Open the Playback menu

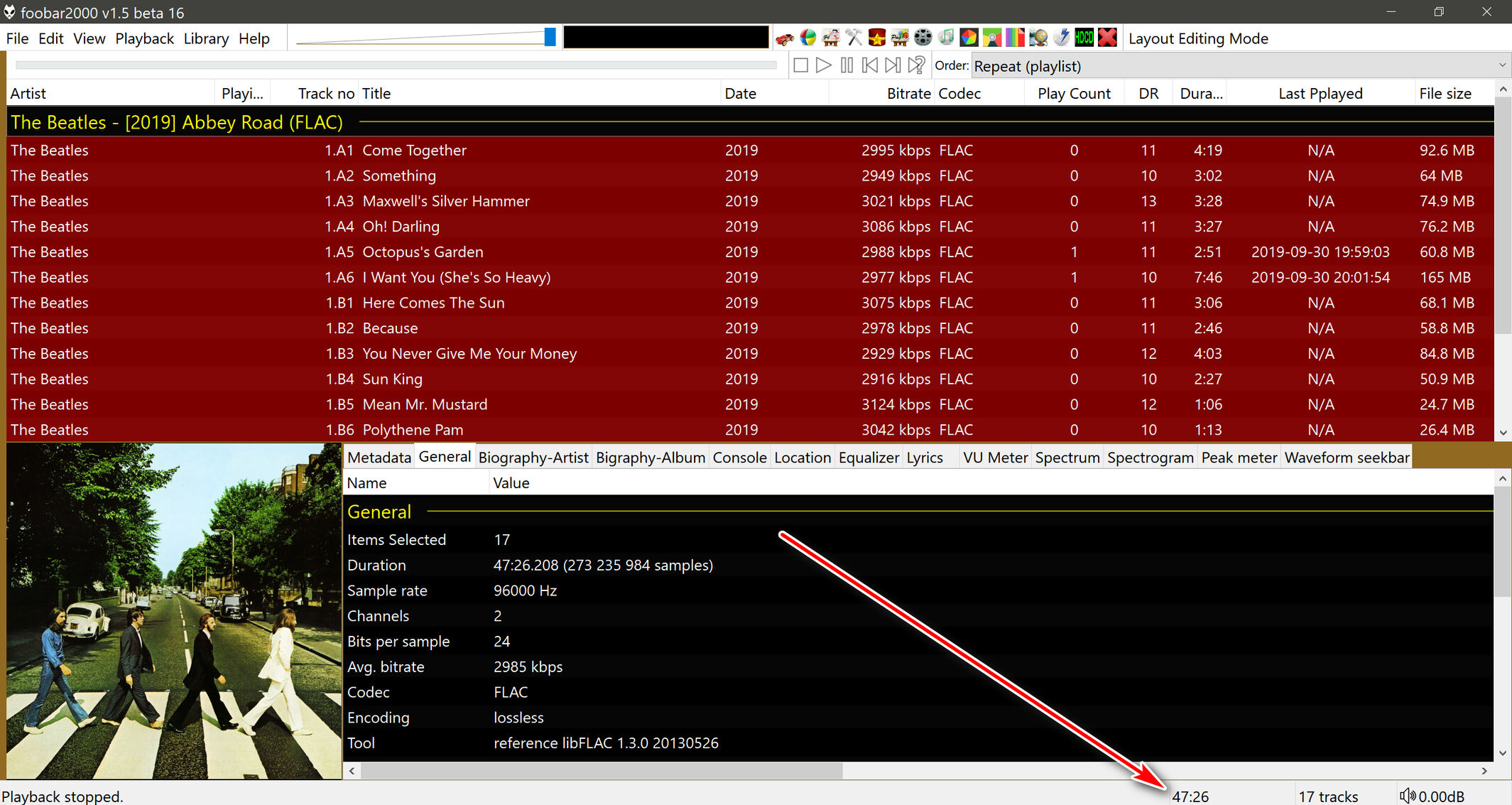(144, 38)
